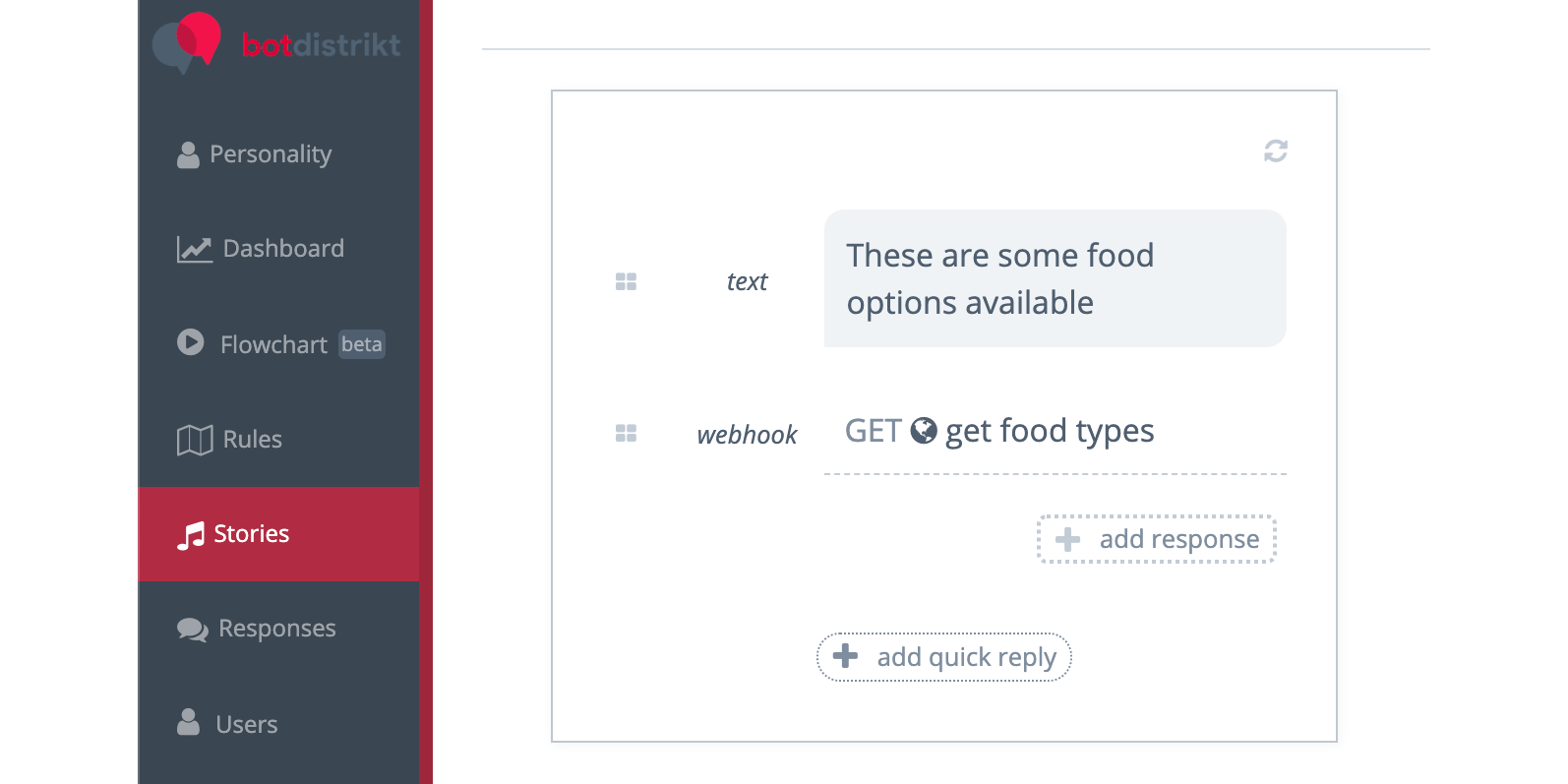The image size is (1568, 784).
Task: Click the globe icon in the webhook row
Action: pos(924,431)
